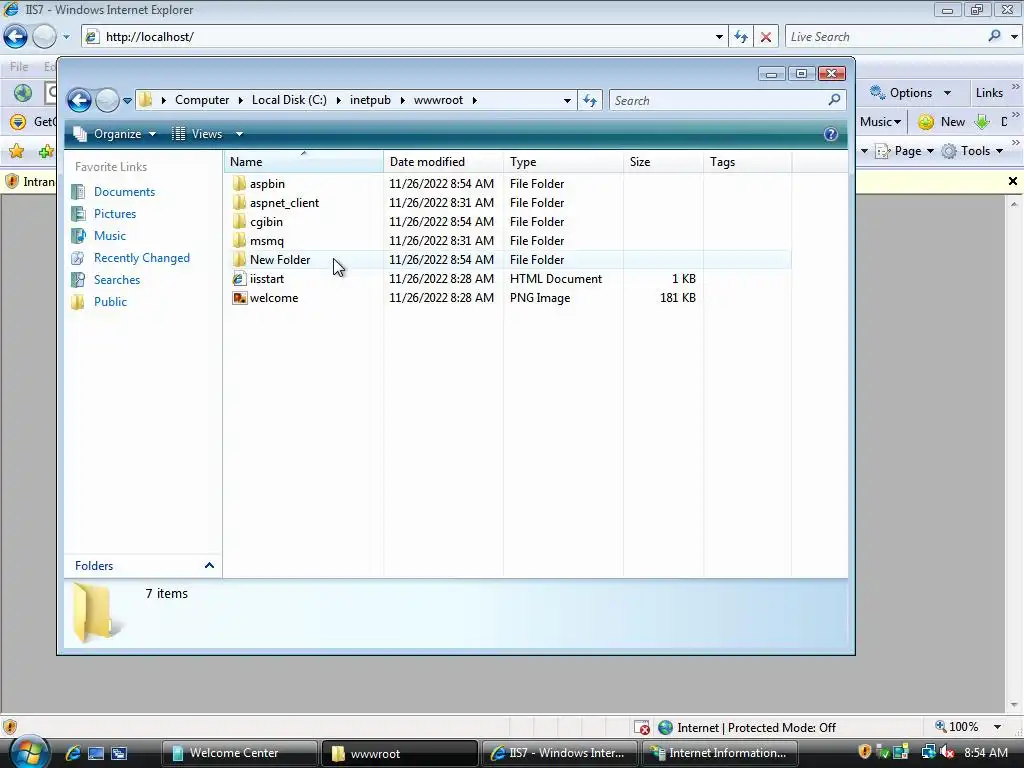Open the Explorer address bar history dropdown

point(567,101)
